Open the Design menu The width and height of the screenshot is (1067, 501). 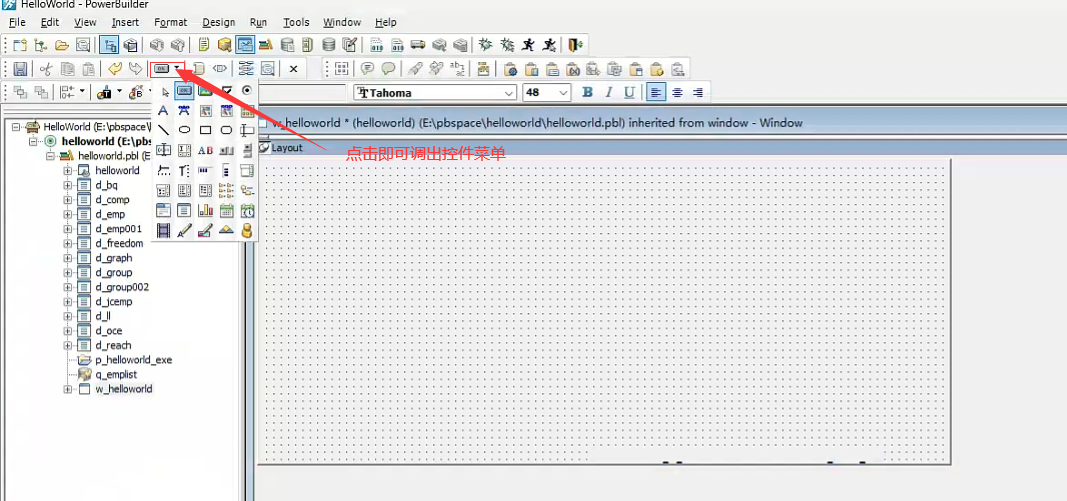click(x=218, y=22)
